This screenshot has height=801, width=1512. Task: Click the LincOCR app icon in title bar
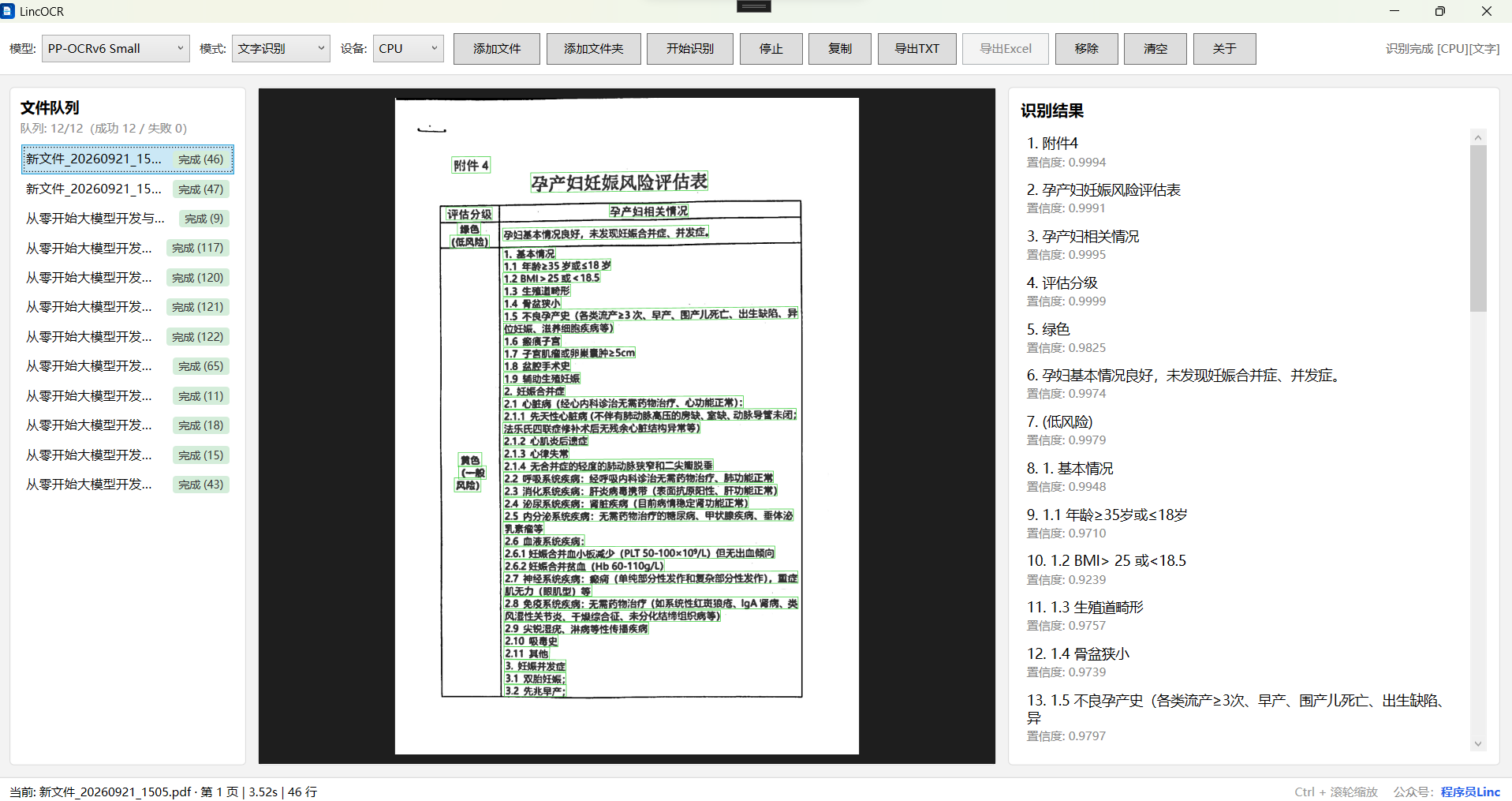point(8,11)
